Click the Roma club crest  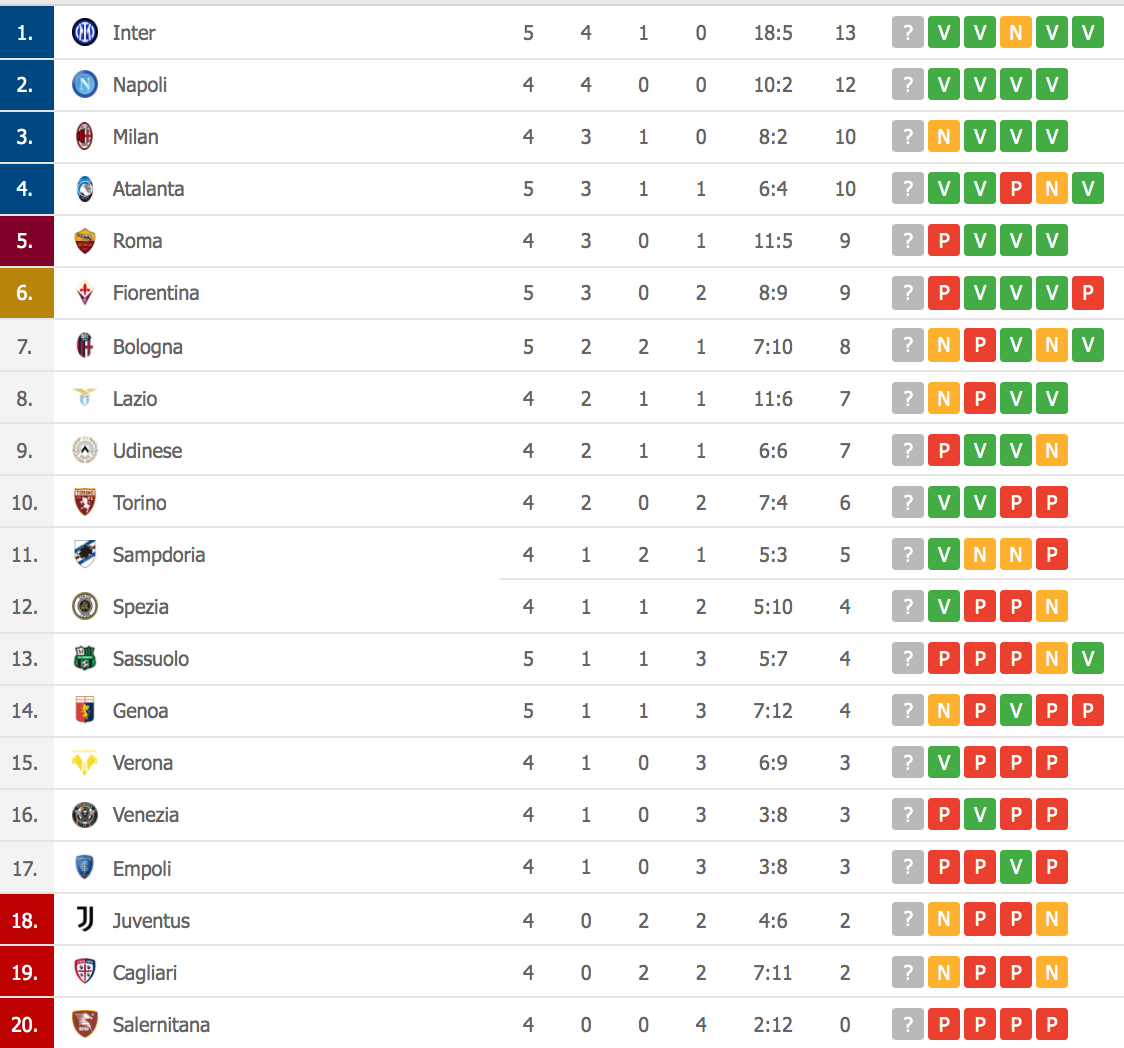pos(85,241)
